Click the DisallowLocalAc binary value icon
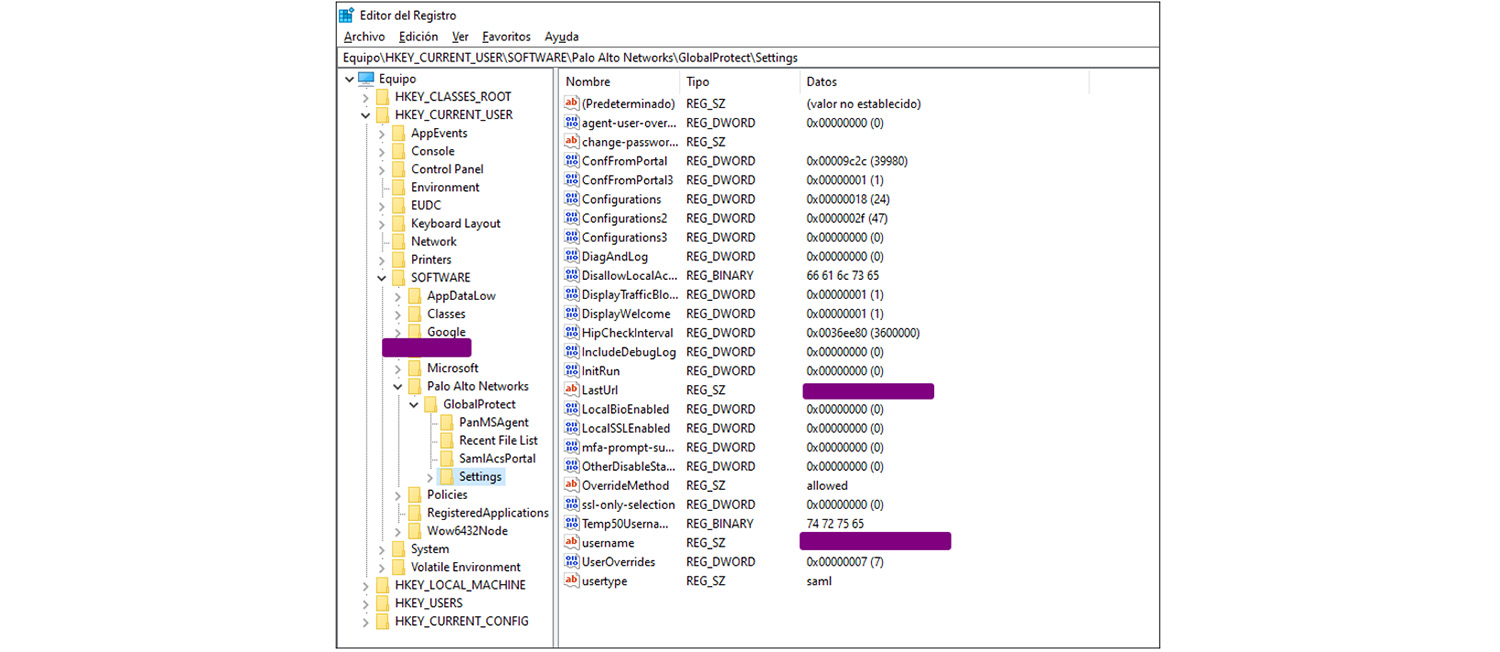This screenshot has height=652, width=1500. click(572, 276)
